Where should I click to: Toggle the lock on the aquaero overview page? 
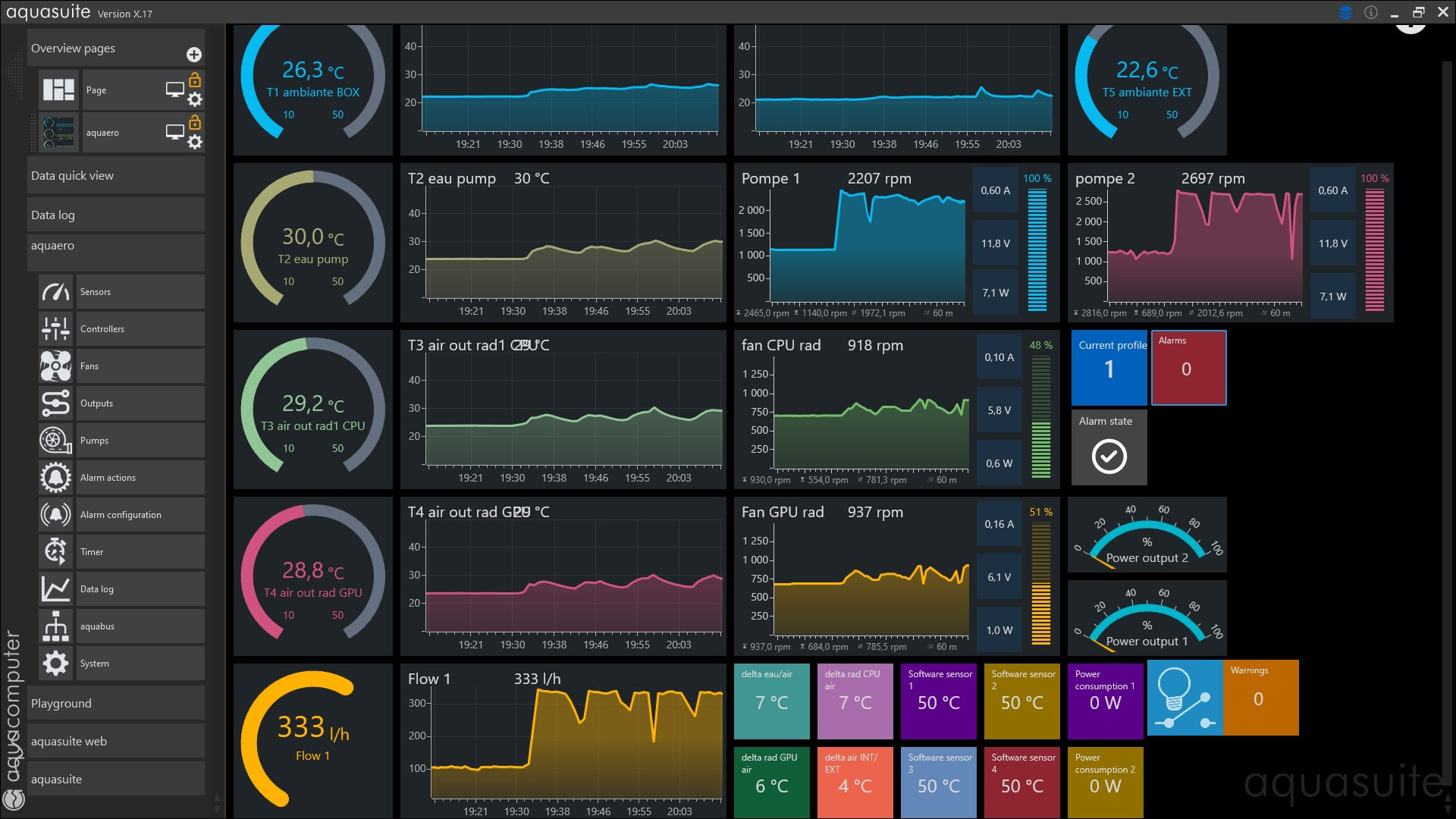point(195,122)
